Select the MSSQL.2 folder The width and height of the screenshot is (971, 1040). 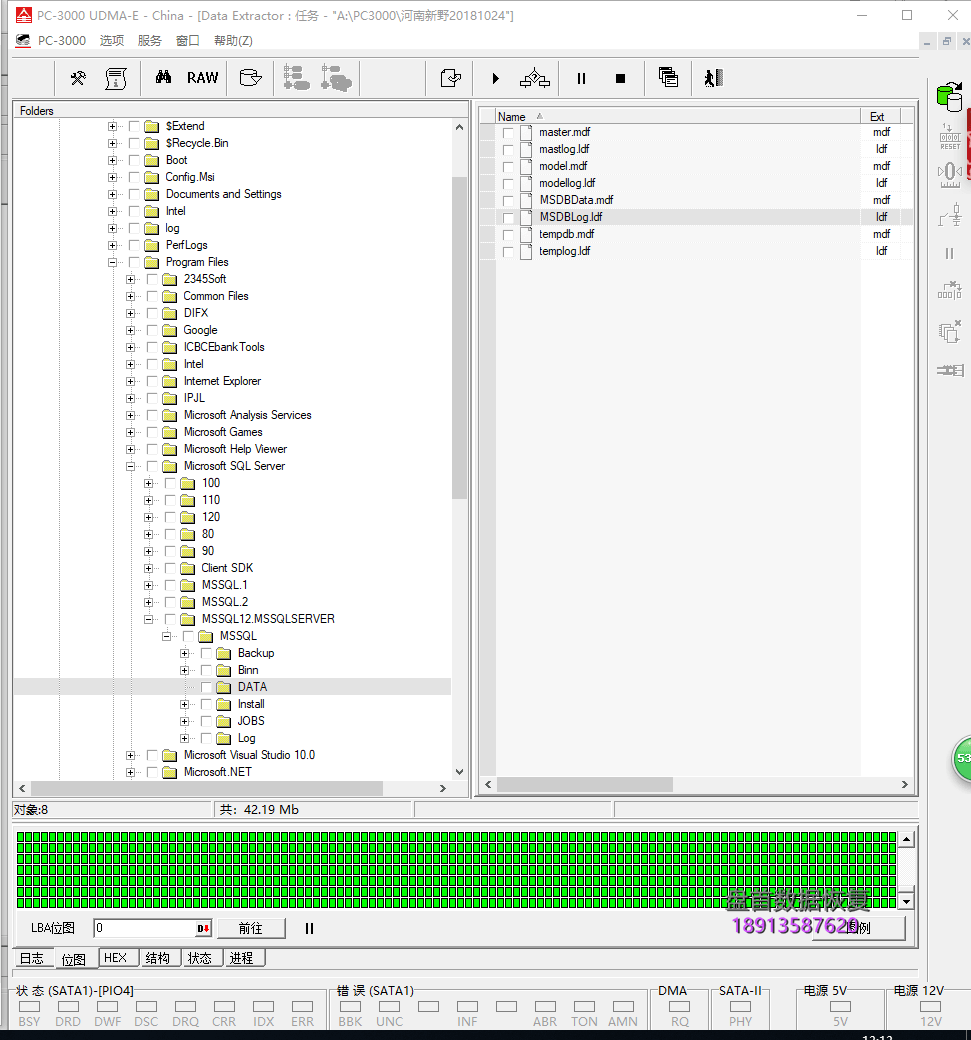224,602
